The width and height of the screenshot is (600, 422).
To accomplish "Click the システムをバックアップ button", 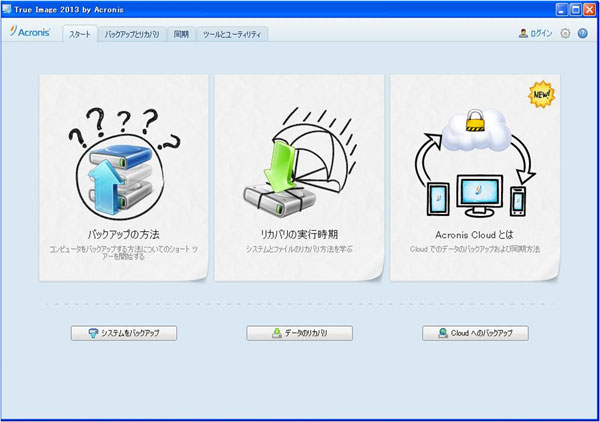I will pyautogui.click(x=124, y=333).
